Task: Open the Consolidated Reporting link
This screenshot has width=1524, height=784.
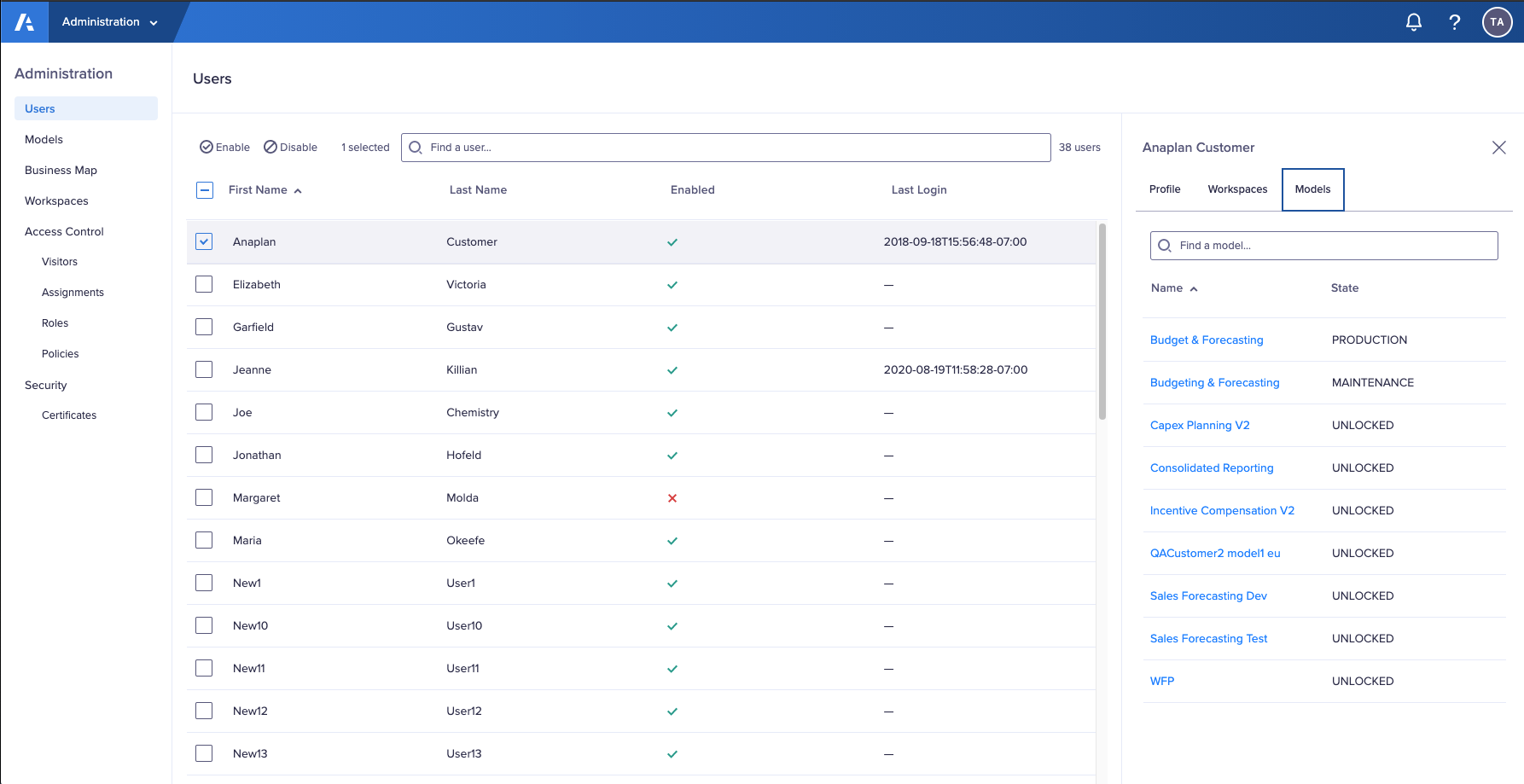Action: pos(1212,468)
